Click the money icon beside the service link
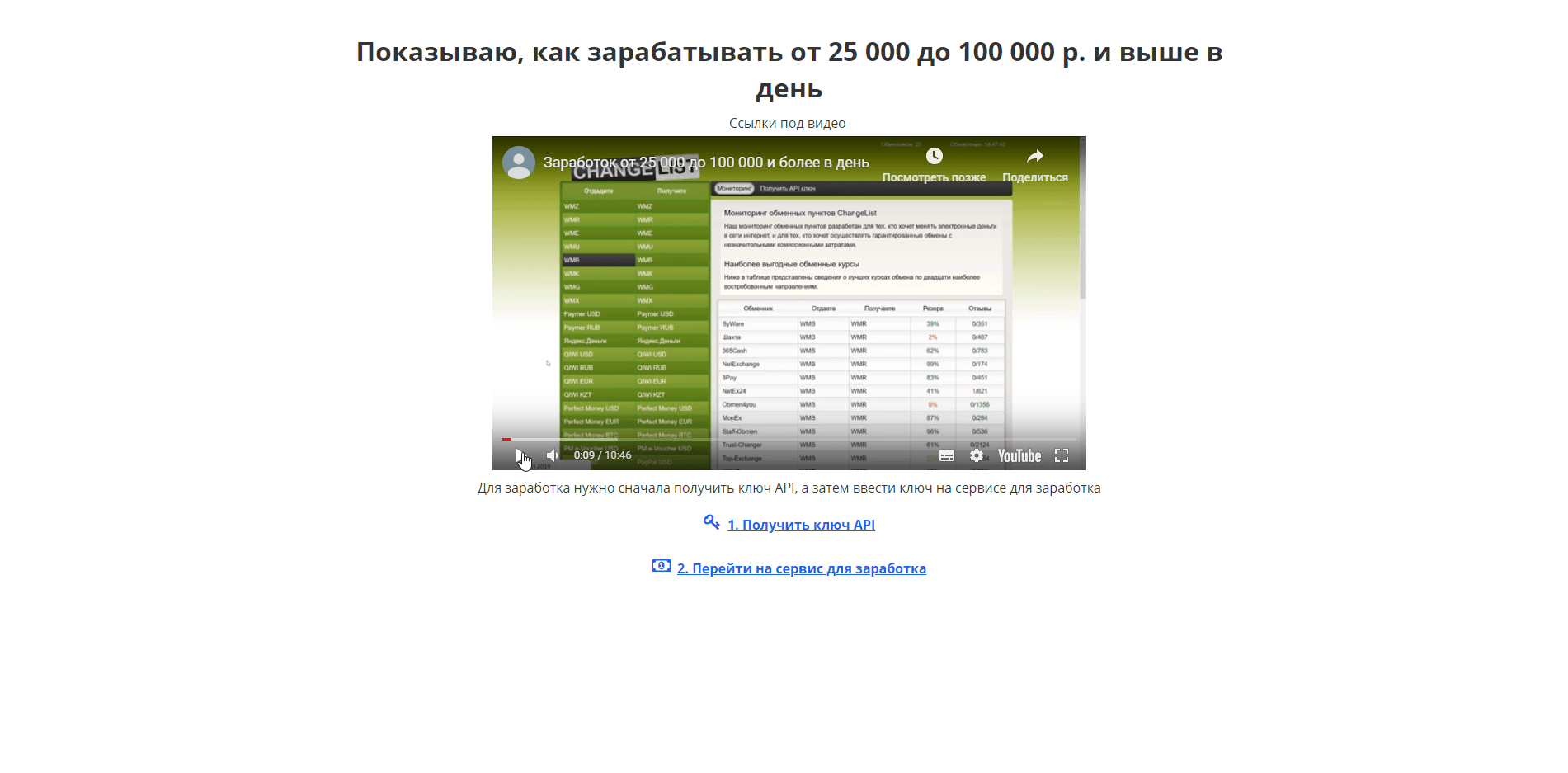1568x773 pixels. 661,566
